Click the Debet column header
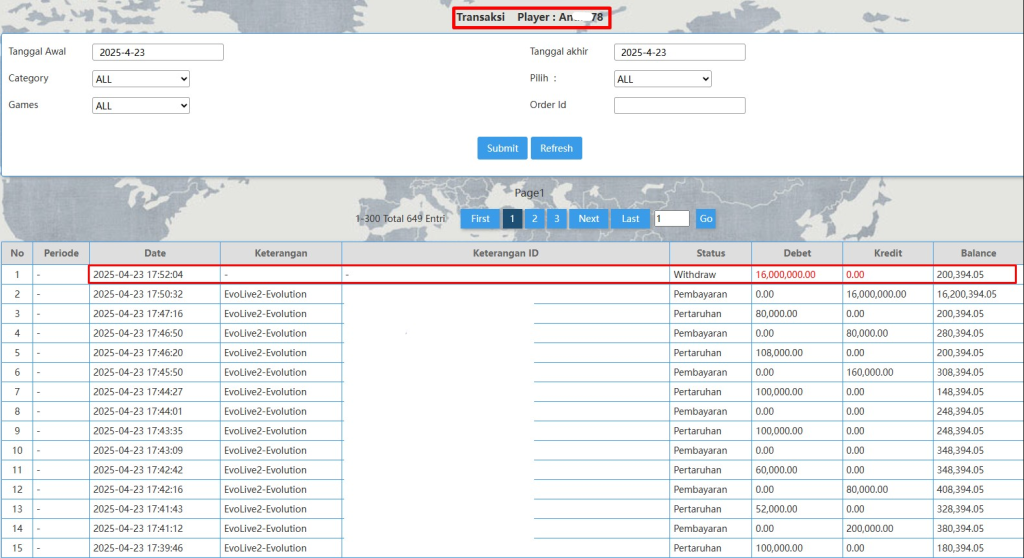The width and height of the screenshot is (1024, 558). [x=797, y=254]
